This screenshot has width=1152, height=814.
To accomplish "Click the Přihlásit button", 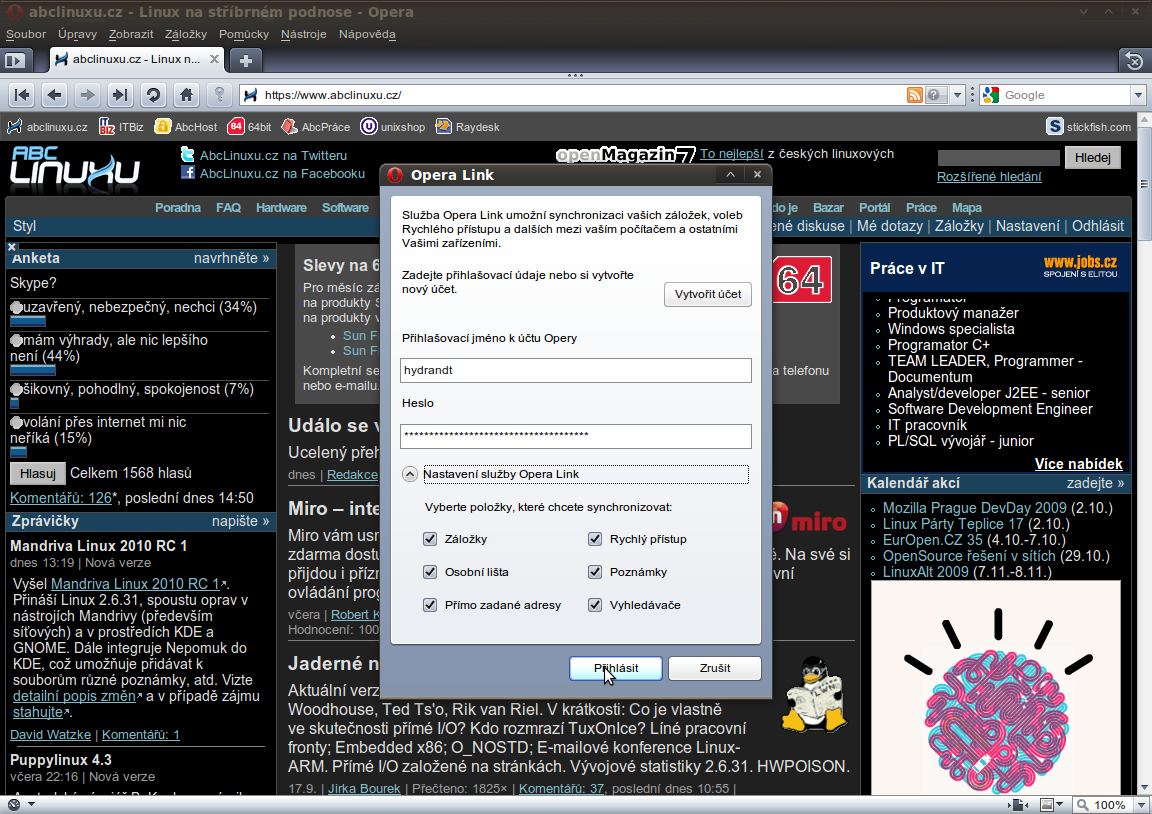I will pos(616,668).
